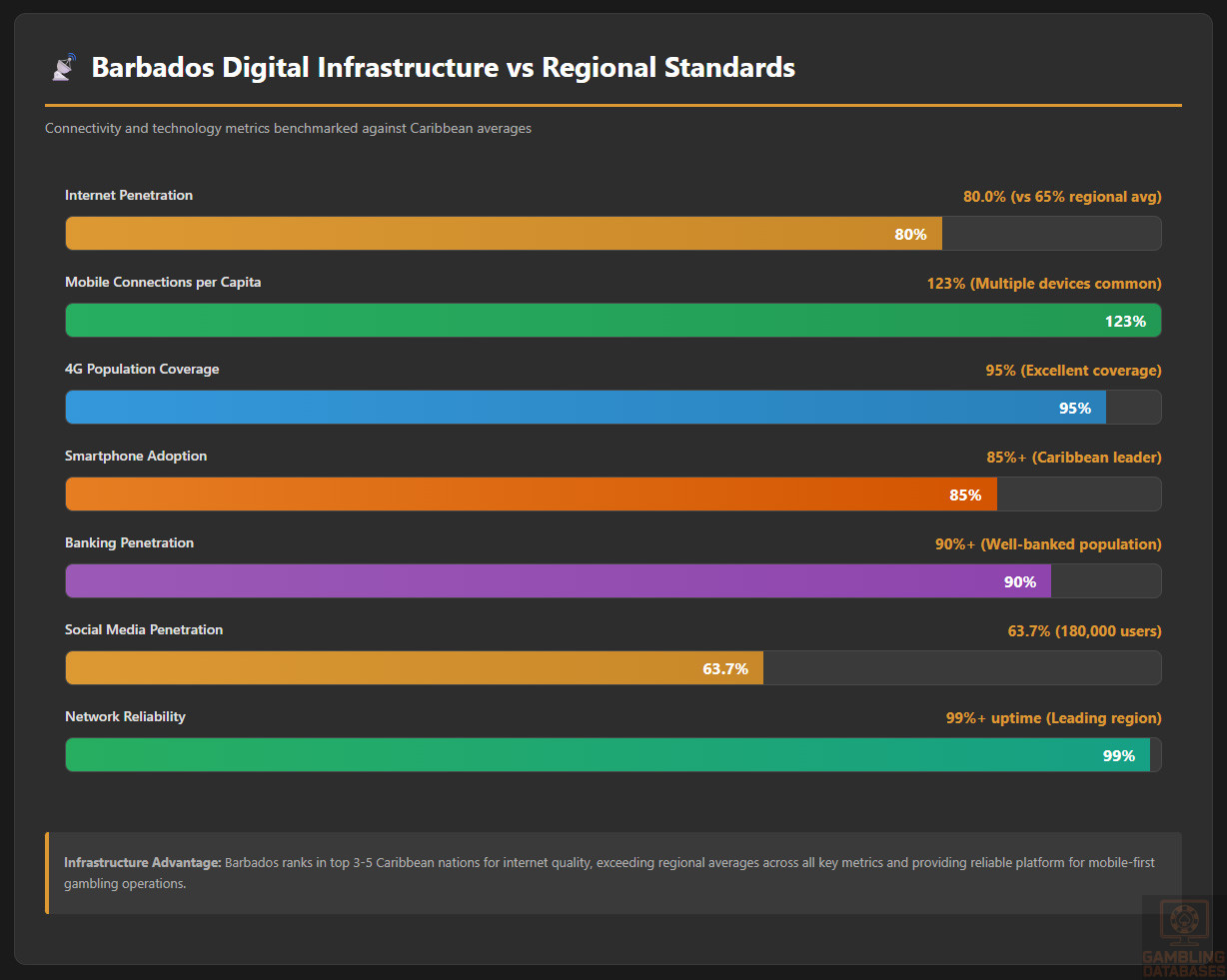Click the Mobile Connections per Capita label
Screen dimensions: 1227x980
pyautogui.click(x=163, y=283)
